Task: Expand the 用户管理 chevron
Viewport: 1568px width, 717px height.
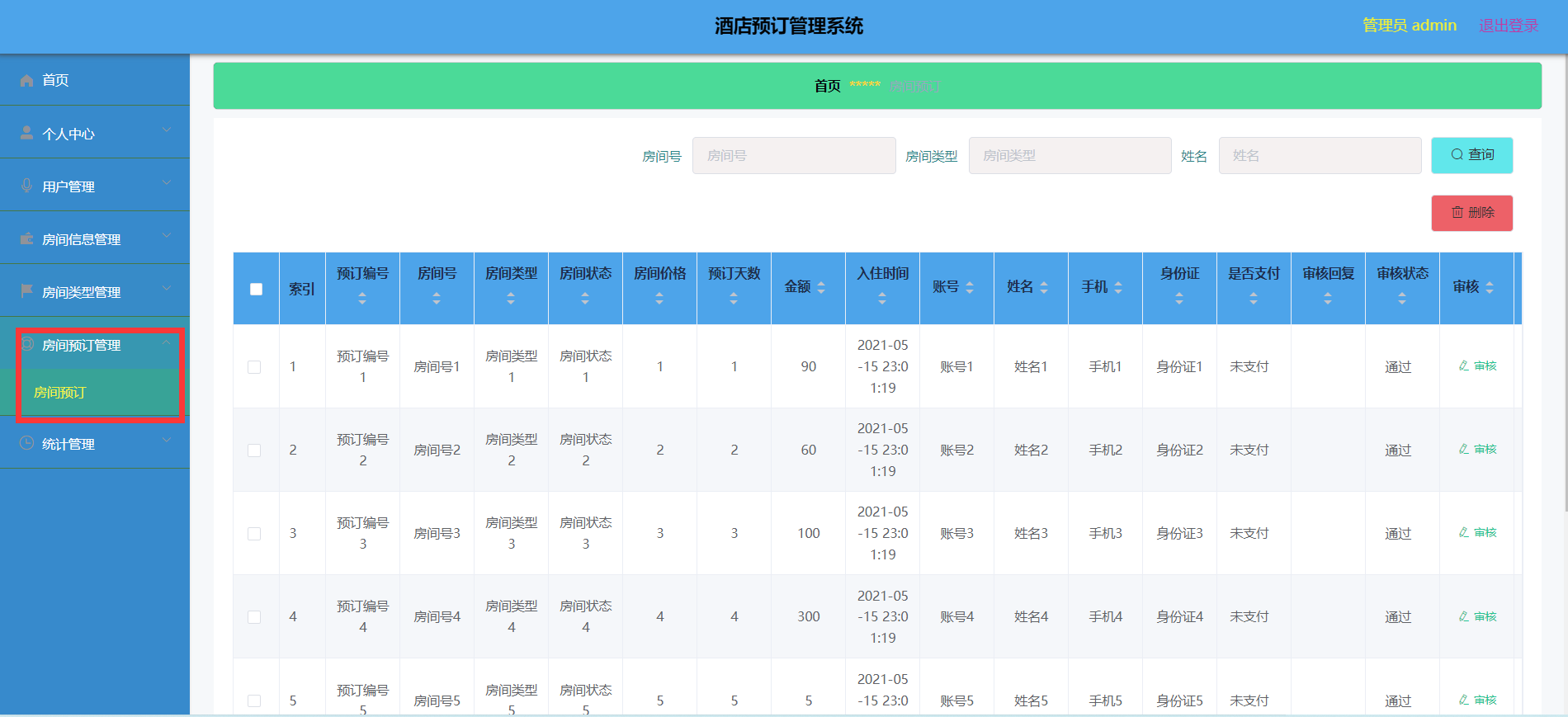Action: pyautogui.click(x=167, y=183)
